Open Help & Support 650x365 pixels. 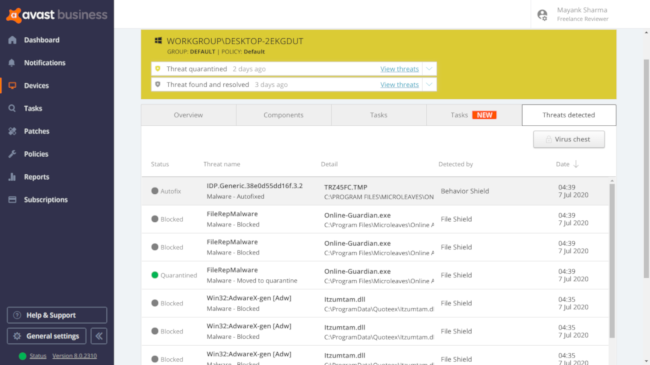57,315
